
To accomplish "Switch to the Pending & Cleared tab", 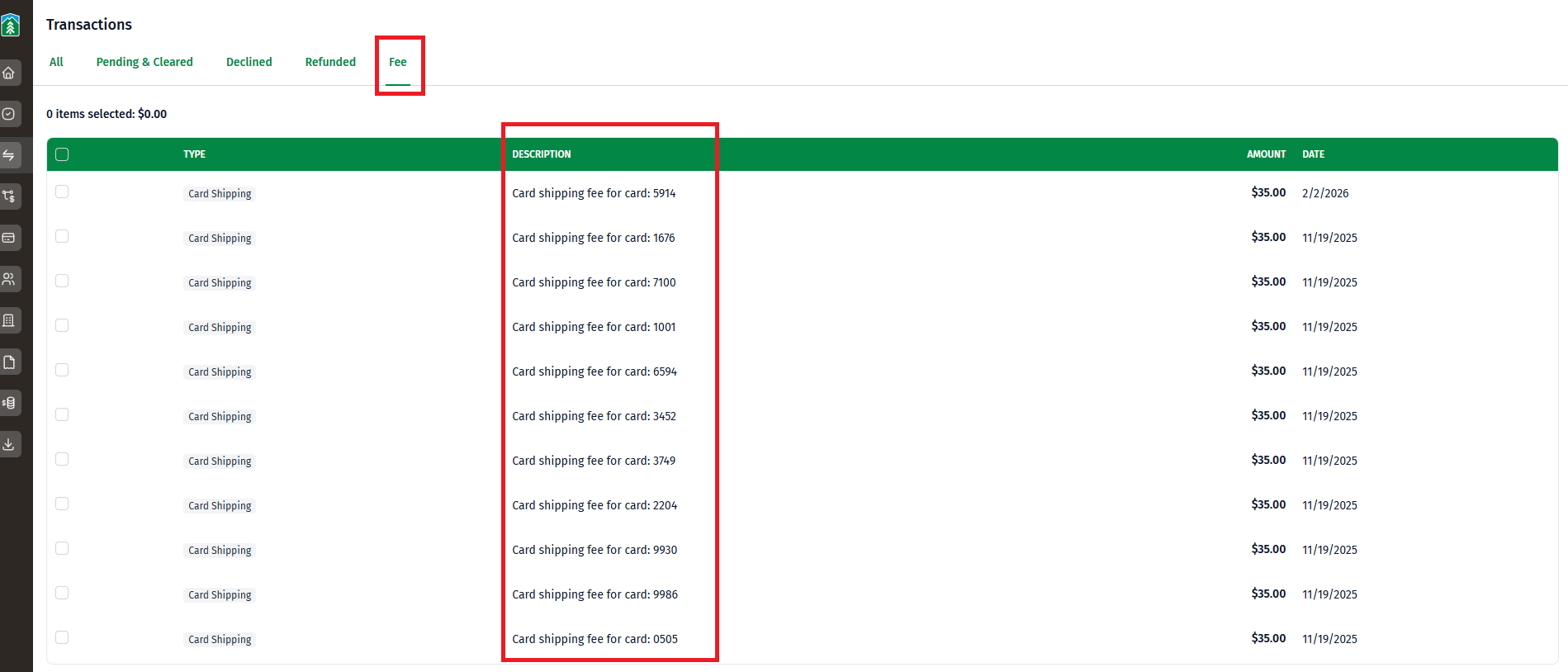I will coord(144,62).
